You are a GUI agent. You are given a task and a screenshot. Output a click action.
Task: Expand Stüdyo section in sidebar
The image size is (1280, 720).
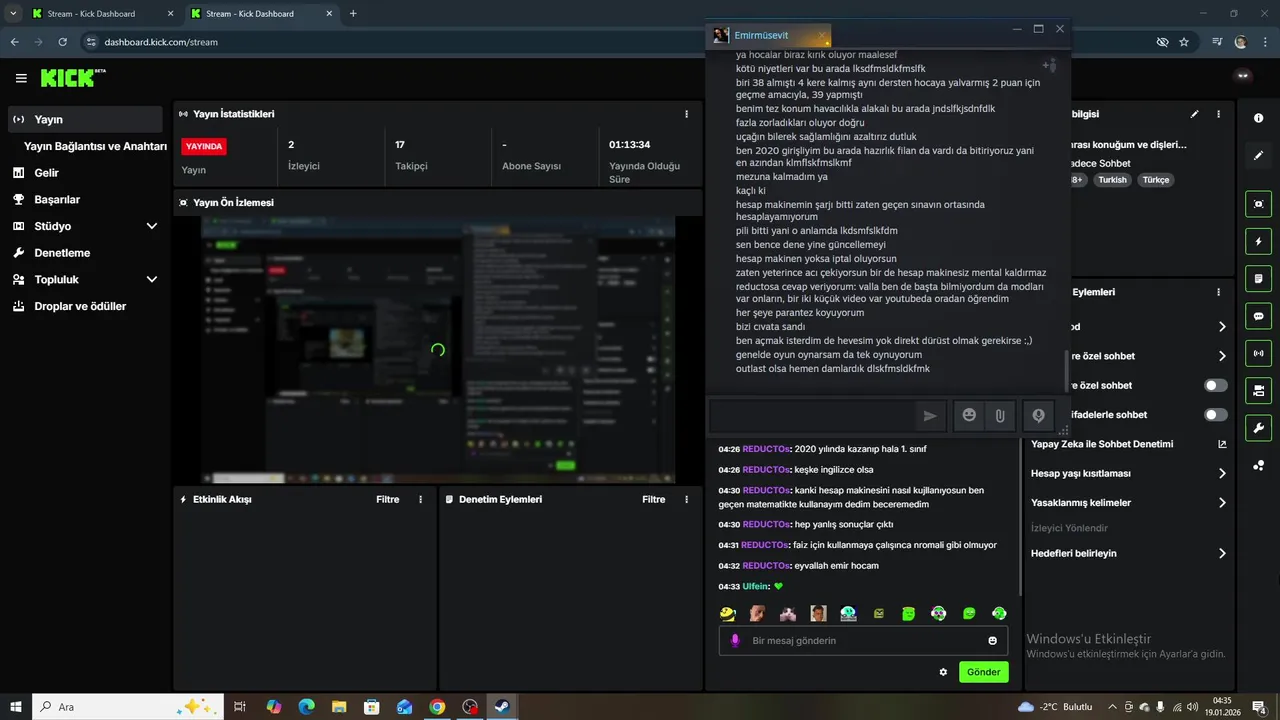coord(152,226)
